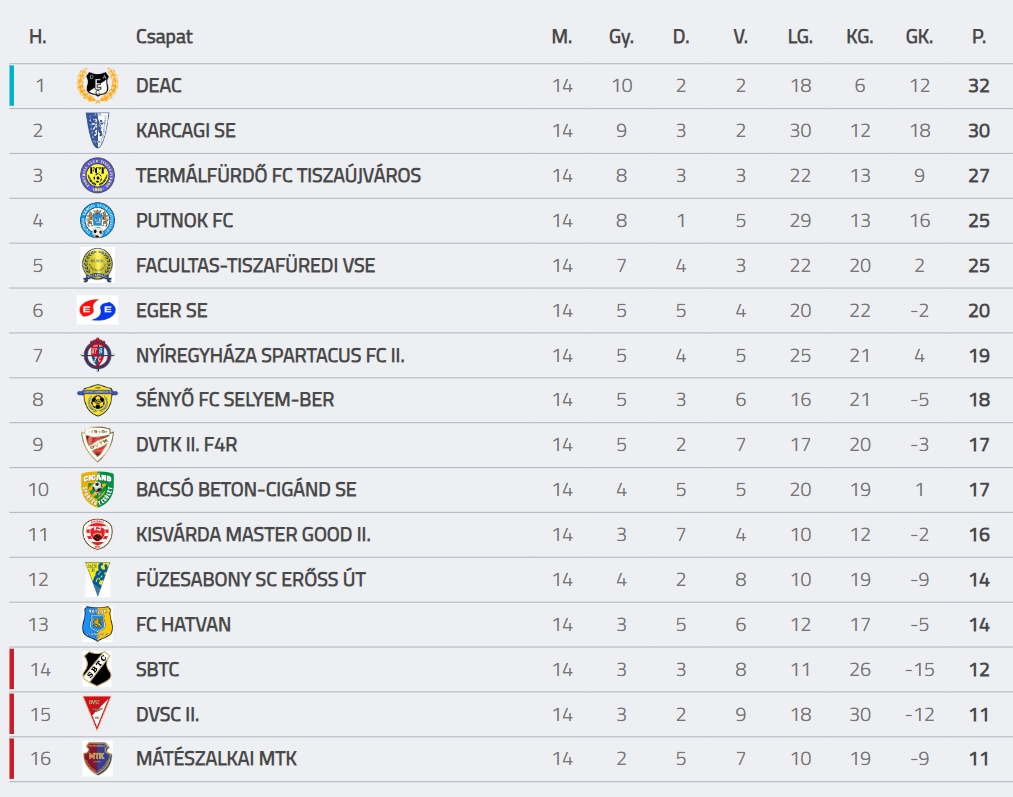Select the Nyíregyháza Spartacus FC II. badge
Viewport: 1013px width, 797px height.
click(98, 355)
